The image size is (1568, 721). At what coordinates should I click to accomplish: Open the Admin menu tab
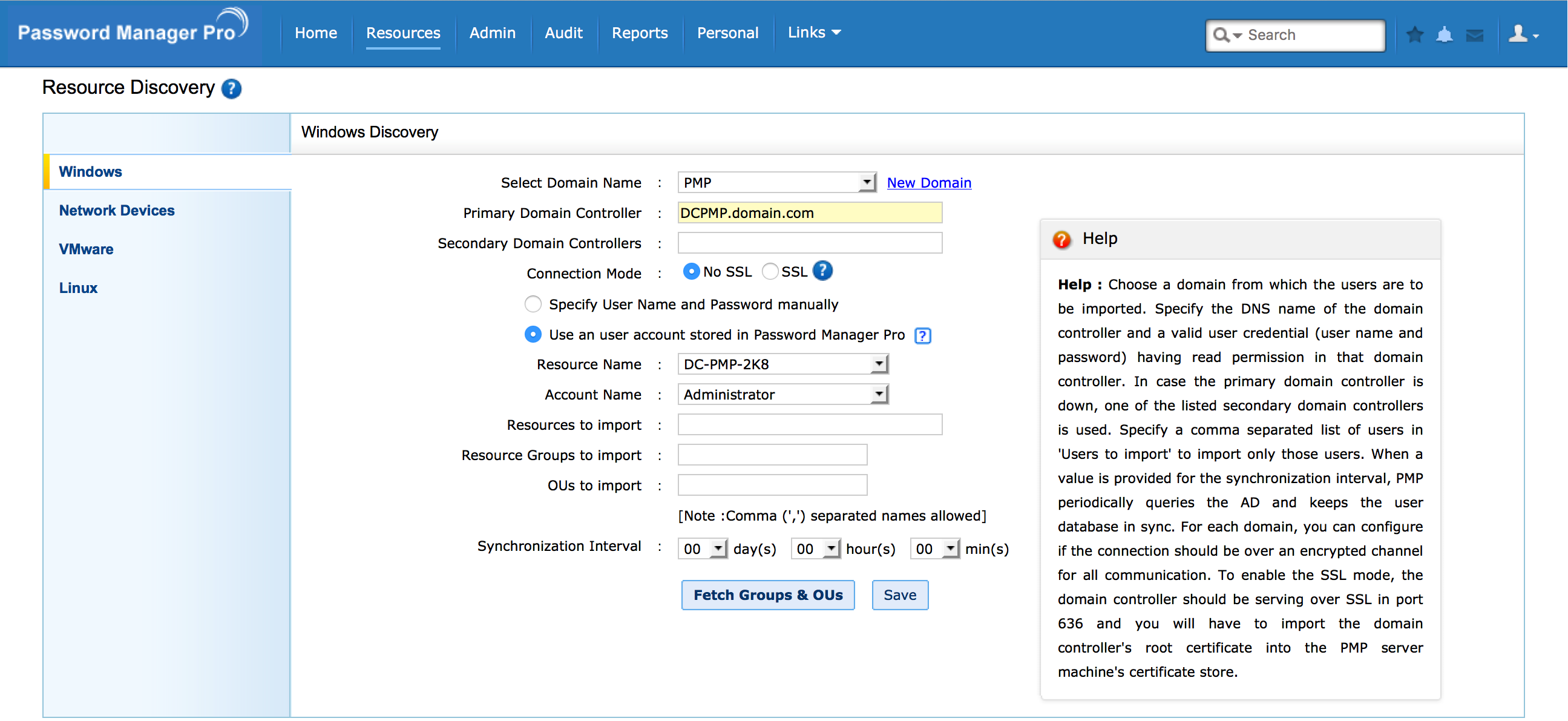(492, 33)
